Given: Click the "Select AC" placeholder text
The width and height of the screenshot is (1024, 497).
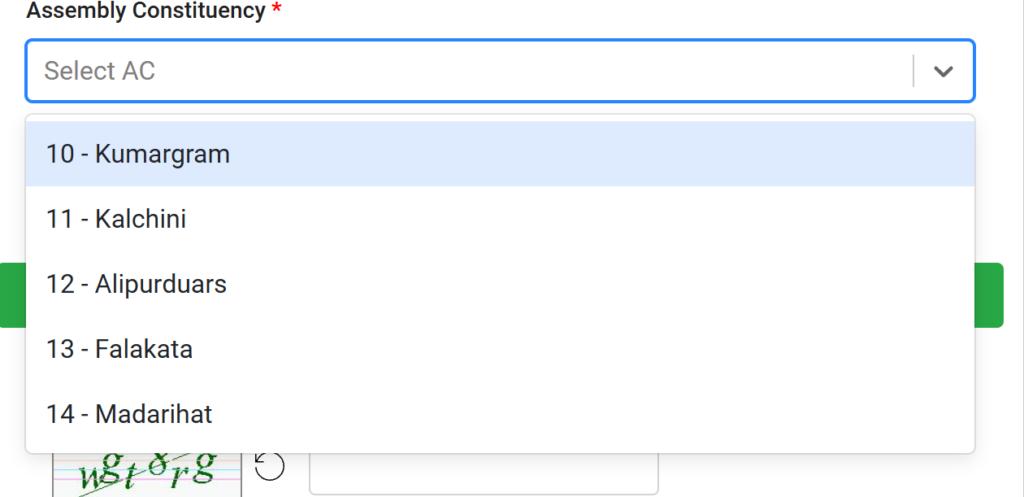Looking at the screenshot, I should [x=100, y=71].
